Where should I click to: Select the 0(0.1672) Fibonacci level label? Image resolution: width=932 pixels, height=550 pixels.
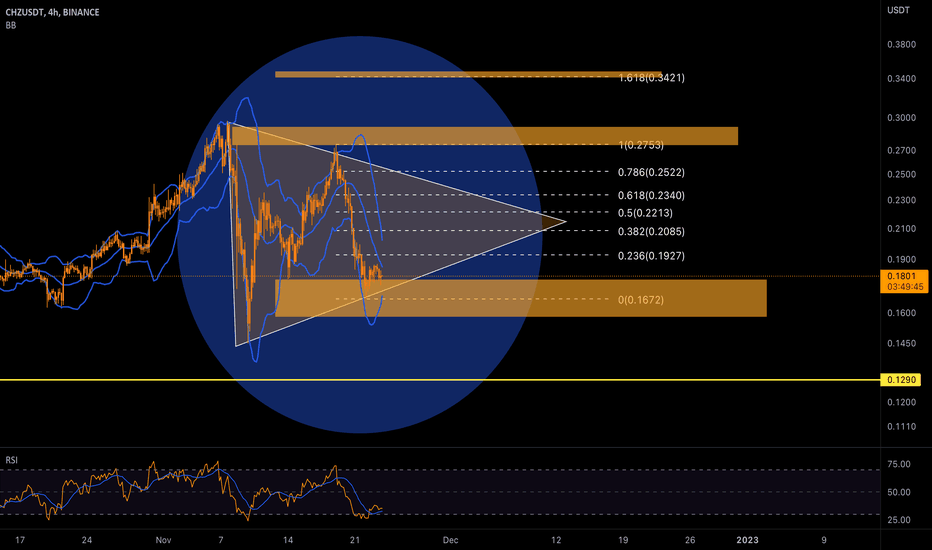(641, 300)
